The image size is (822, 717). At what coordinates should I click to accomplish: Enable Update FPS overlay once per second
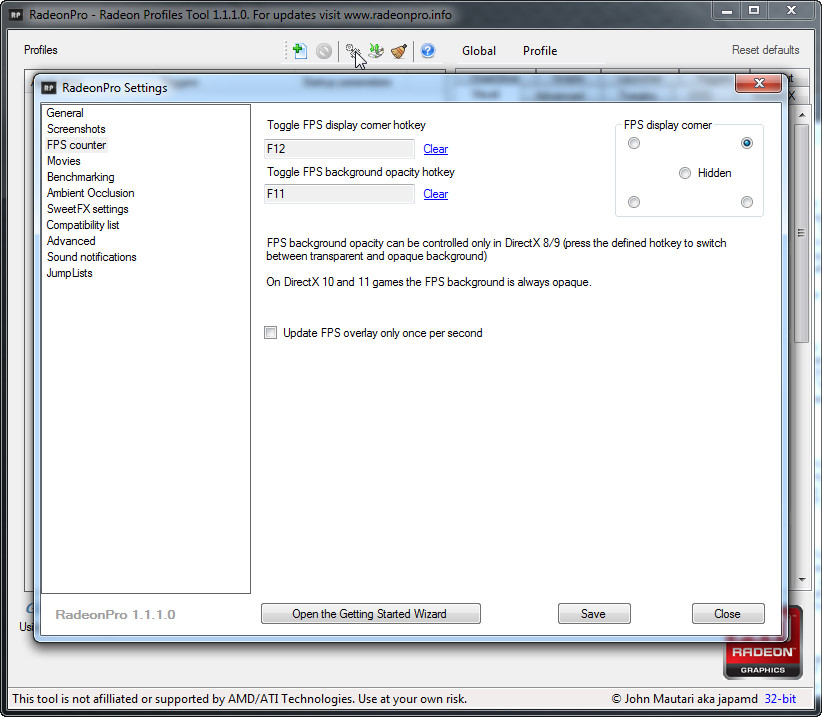(271, 333)
